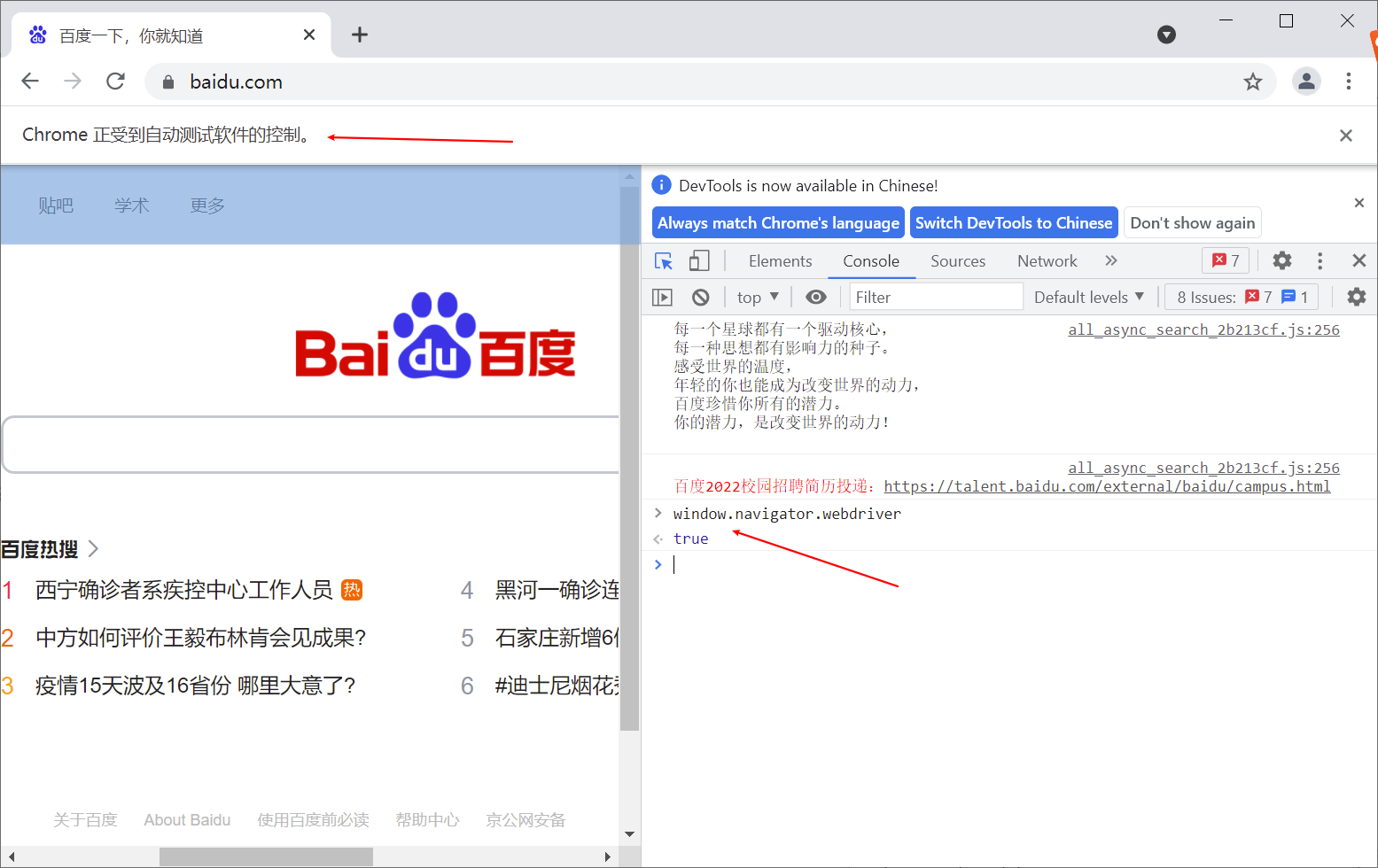Select the window.navigator.webdriver console entry
The height and width of the screenshot is (868, 1378).
click(787, 514)
